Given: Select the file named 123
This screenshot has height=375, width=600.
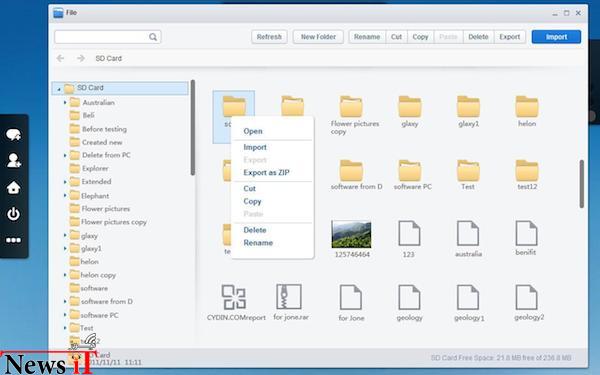Looking at the screenshot, I should tap(409, 233).
